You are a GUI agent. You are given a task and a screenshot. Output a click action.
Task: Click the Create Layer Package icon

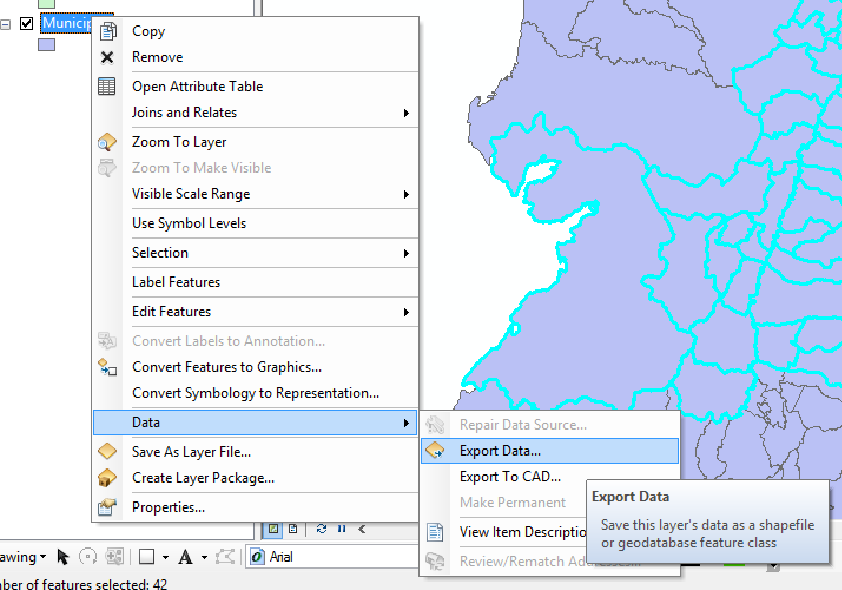coord(107,478)
